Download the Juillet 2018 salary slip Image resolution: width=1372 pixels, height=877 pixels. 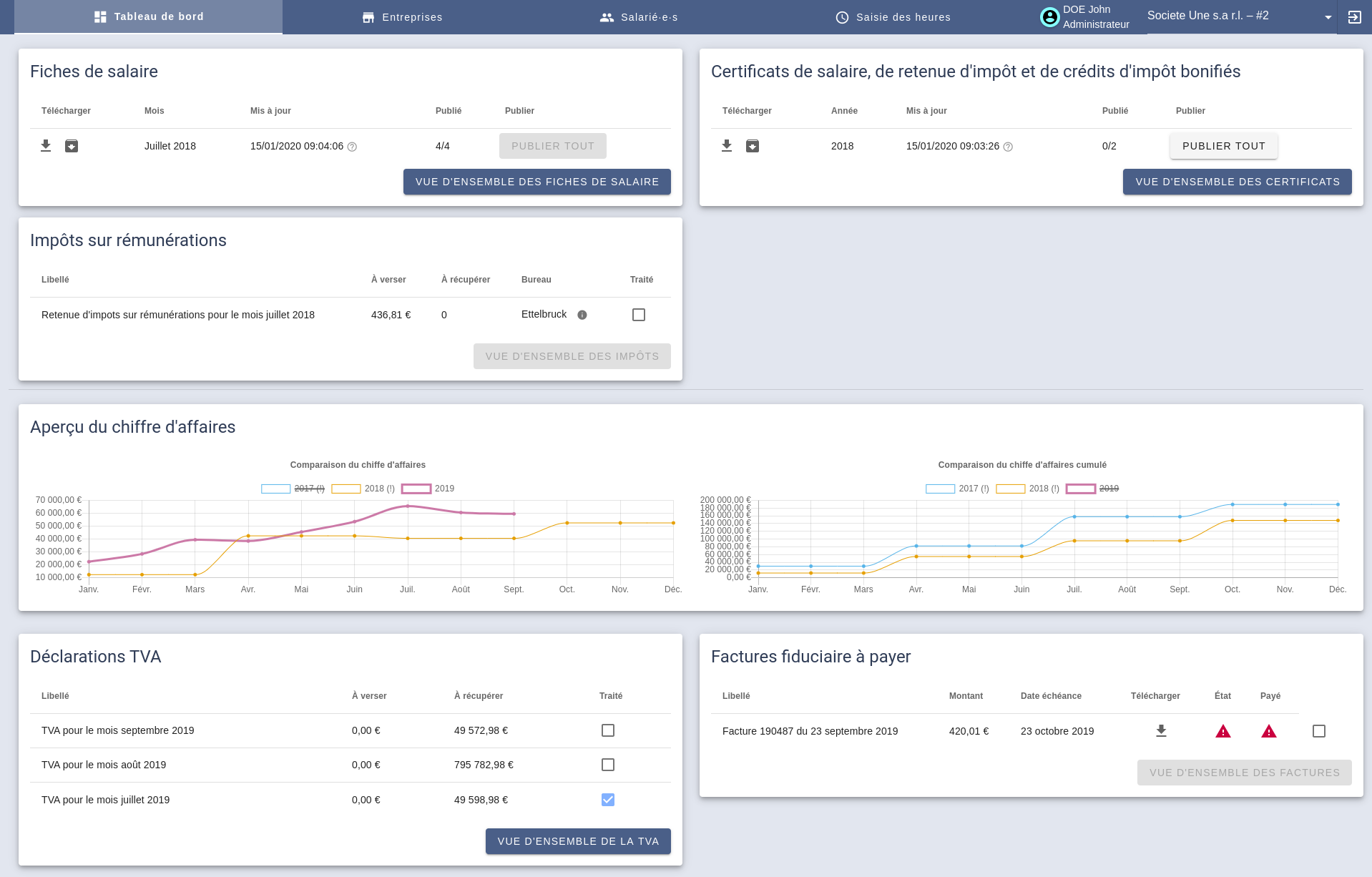(x=46, y=146)
